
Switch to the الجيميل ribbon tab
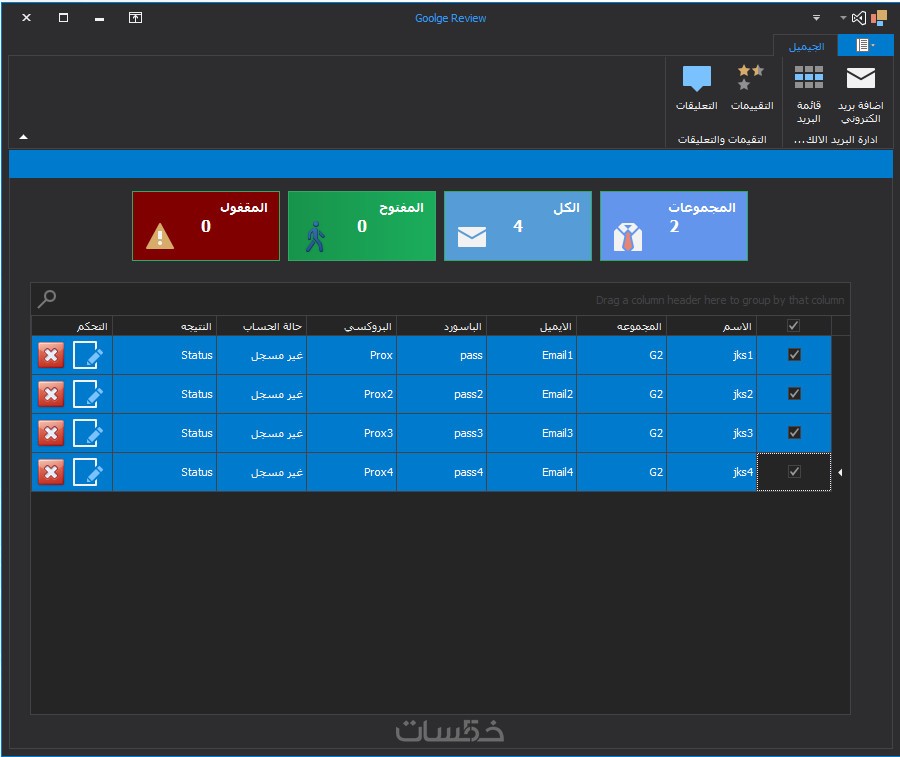click(x=806, y=46)
